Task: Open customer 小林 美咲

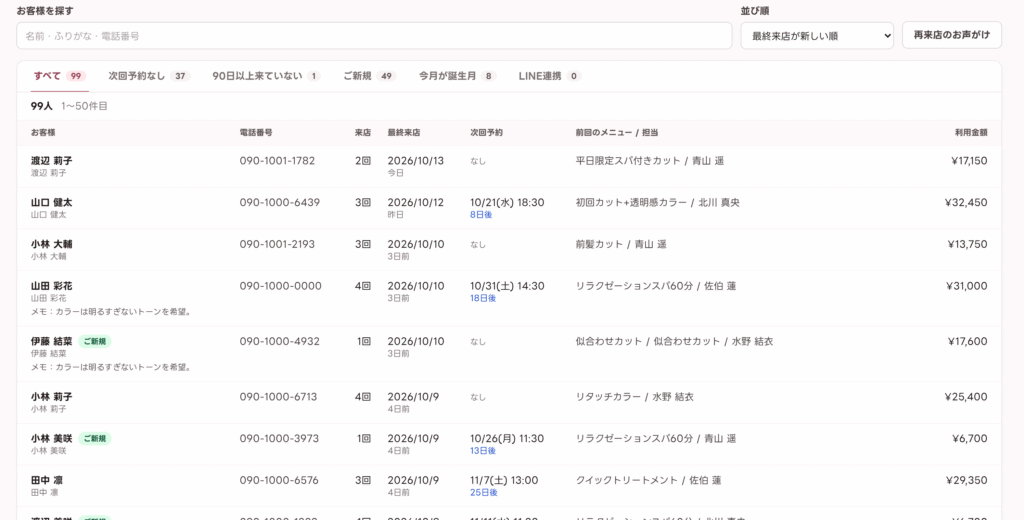Action: (52, 439)
